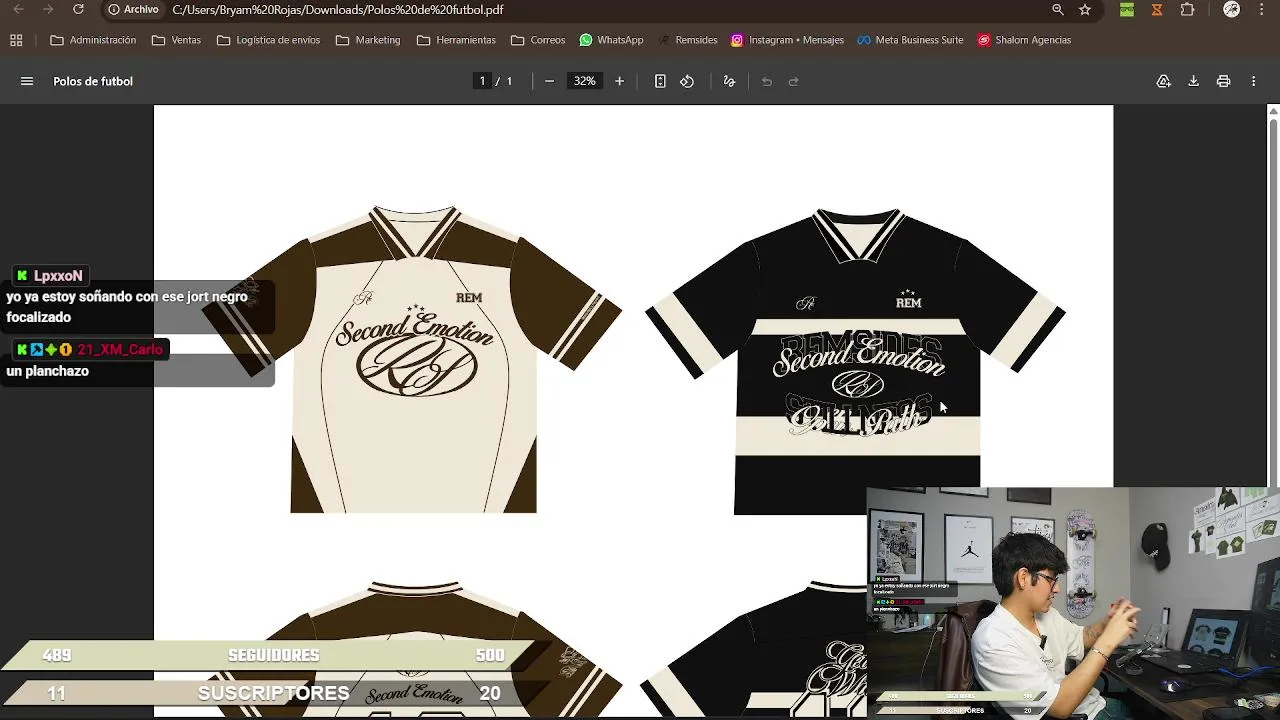Click the undo arrow in PDF toolbar
The image size is (1280, 720).
click(x=767, y=81)
